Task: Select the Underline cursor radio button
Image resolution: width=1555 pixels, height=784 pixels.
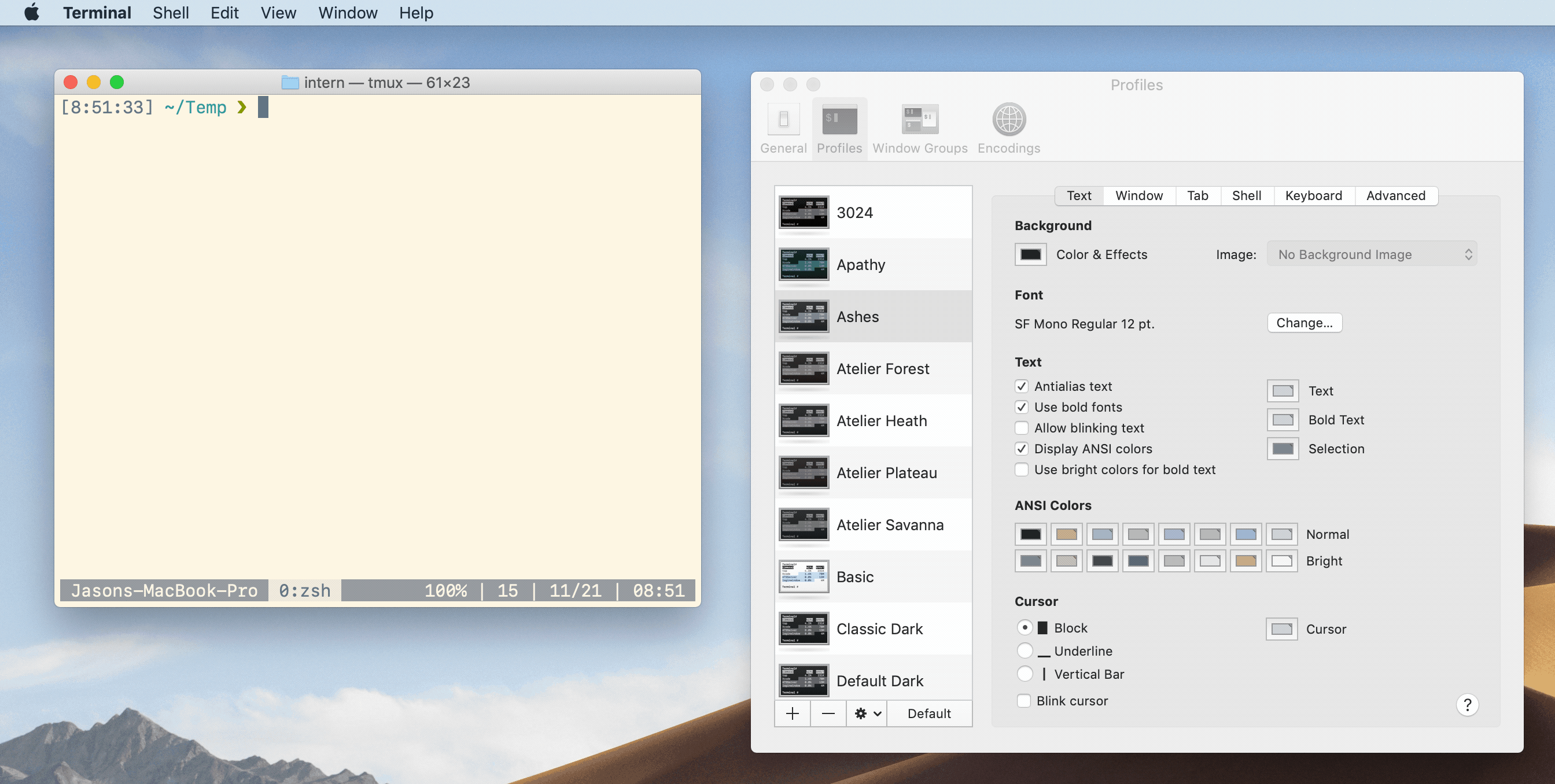Action: click(1025, 650)
